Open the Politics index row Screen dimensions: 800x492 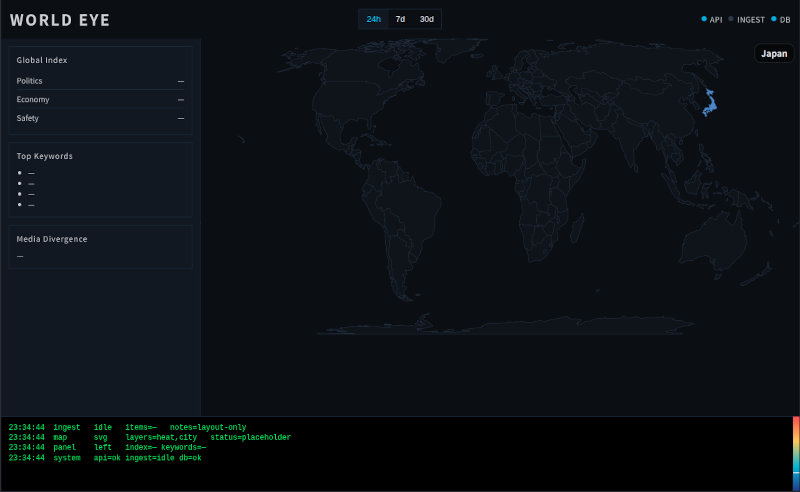pyautogui.click(x=100, y=81)
